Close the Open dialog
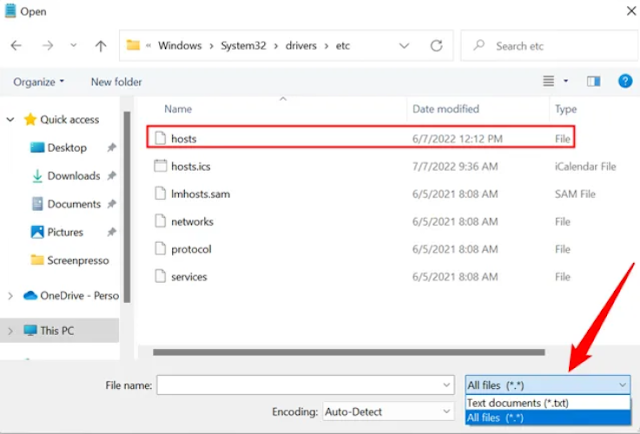The width and height of the screenshot is (640, 434). (631, 11)
